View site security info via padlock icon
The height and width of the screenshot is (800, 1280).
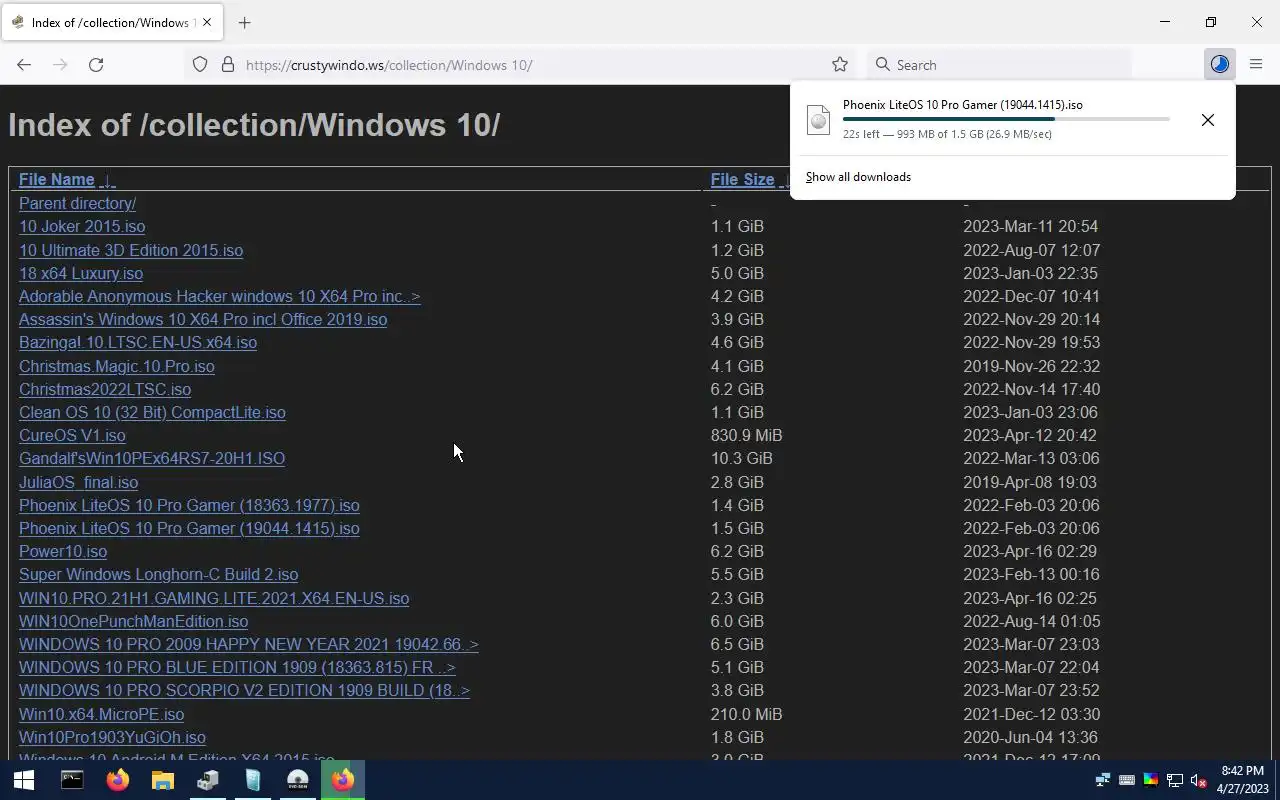pyautogui.click(x=228, y=64)
